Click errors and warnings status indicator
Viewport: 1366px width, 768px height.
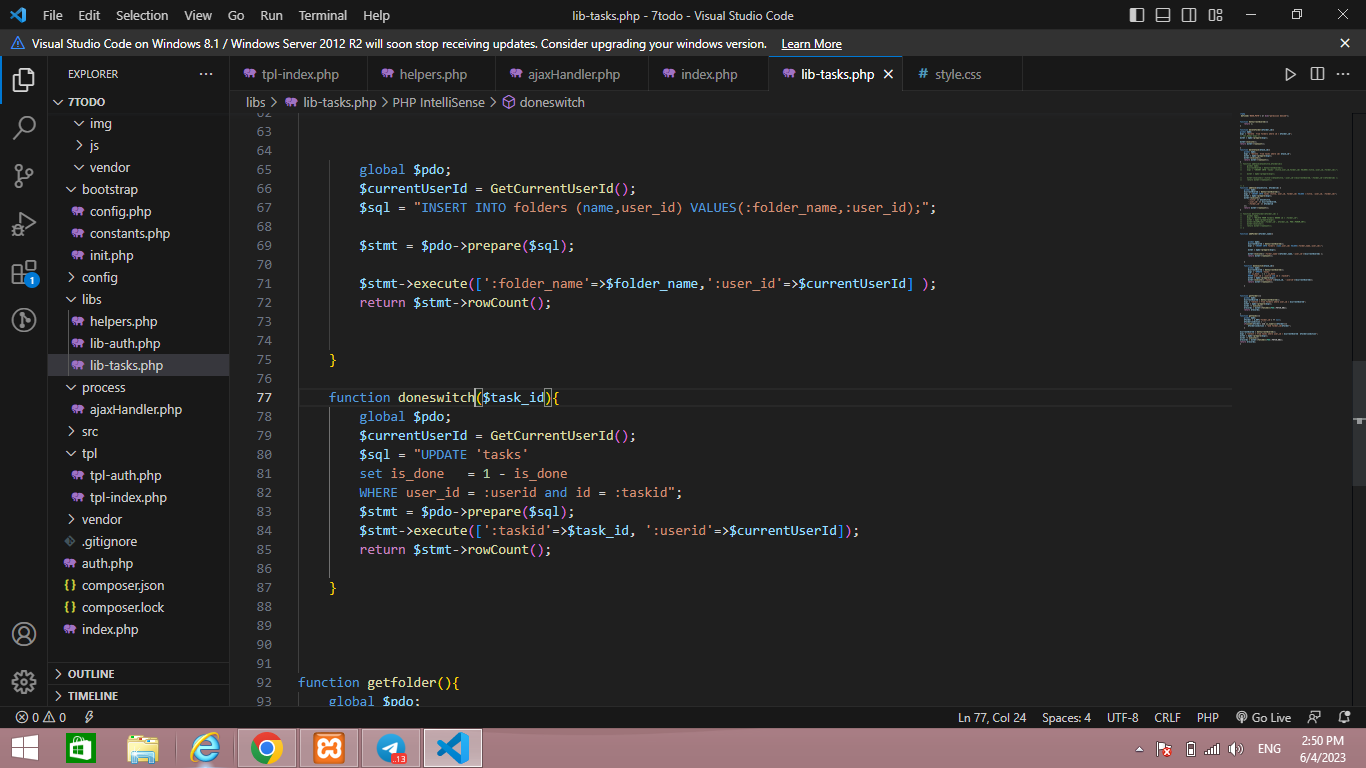pos(41,717)
